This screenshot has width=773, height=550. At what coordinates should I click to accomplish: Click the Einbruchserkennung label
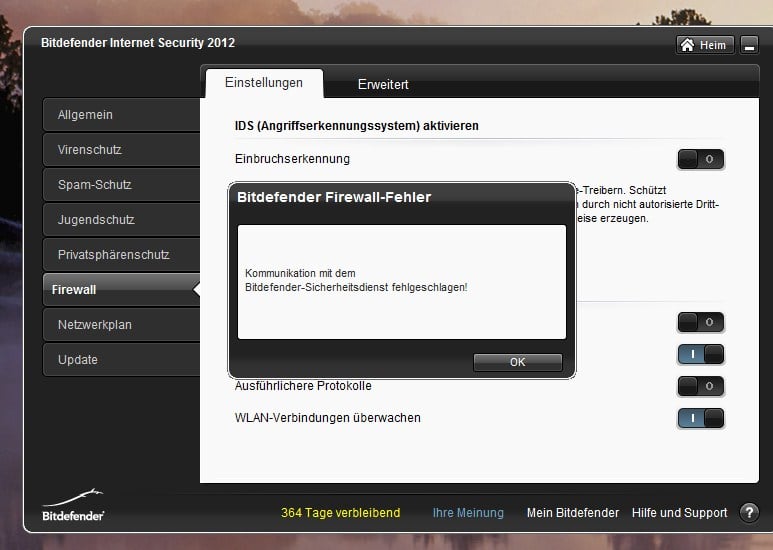click(x=292, y=159)
